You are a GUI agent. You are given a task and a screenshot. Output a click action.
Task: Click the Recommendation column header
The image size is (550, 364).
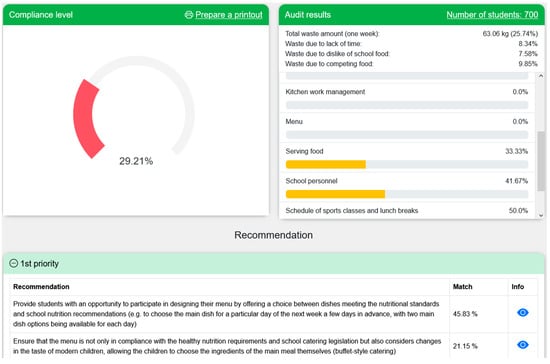click(x=41, y=287)
